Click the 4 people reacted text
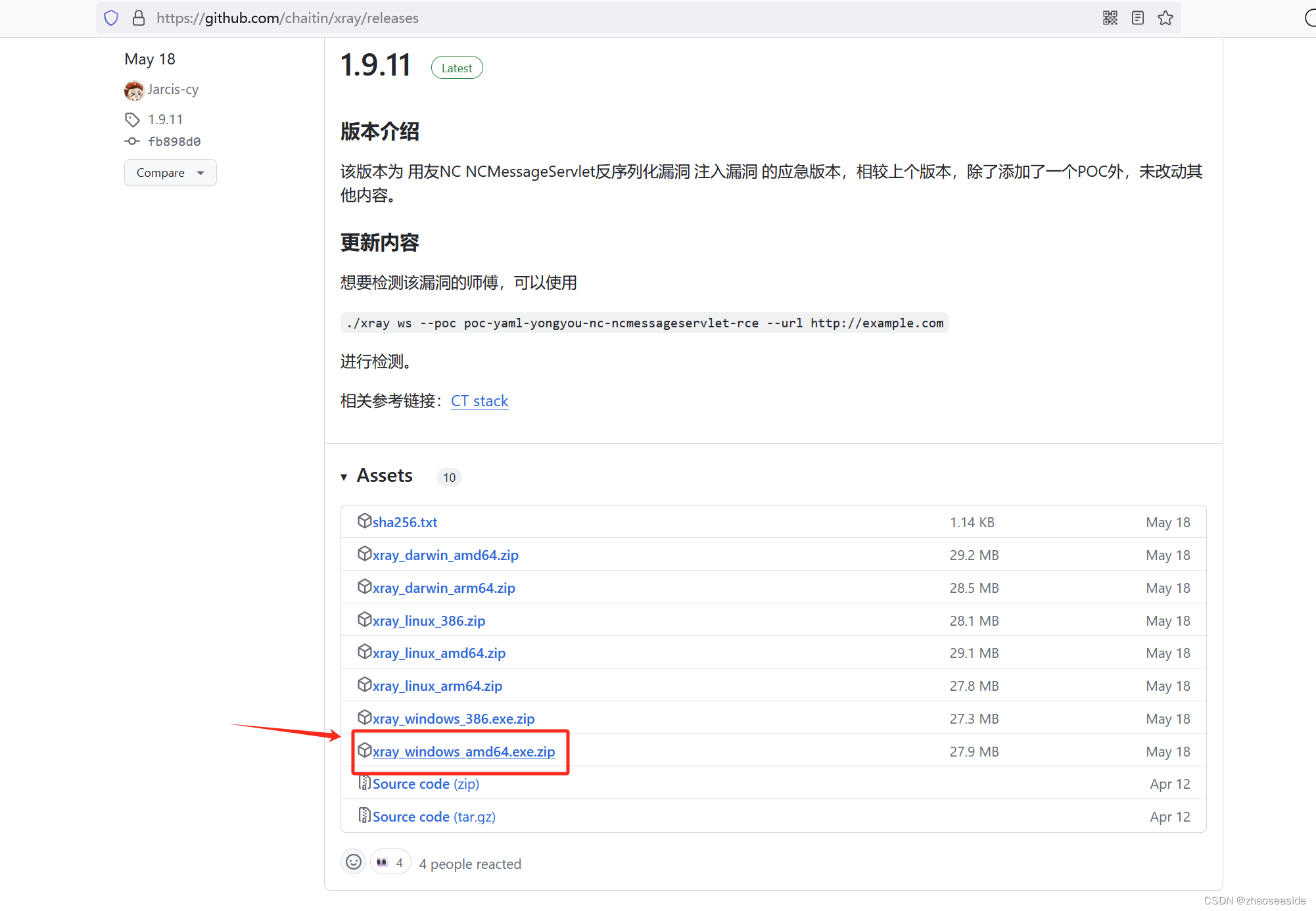Screen dimensions: 1316x911 click(x=470, y=864)
